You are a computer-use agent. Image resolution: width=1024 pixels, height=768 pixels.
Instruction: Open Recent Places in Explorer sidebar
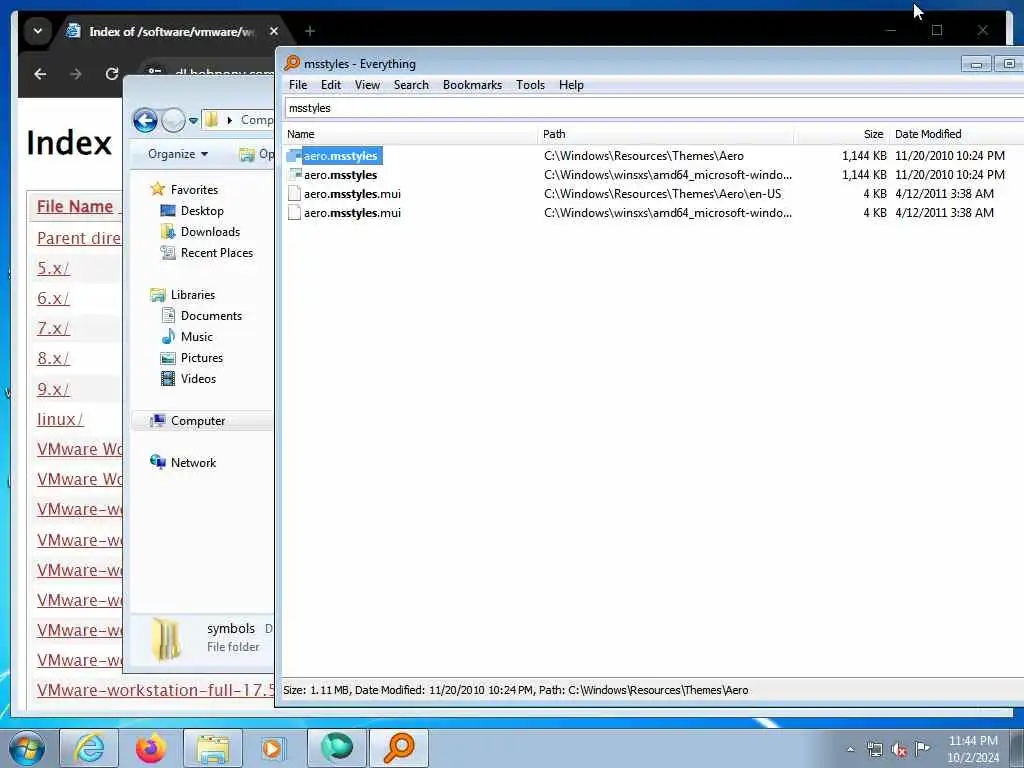tap(216, 252)
